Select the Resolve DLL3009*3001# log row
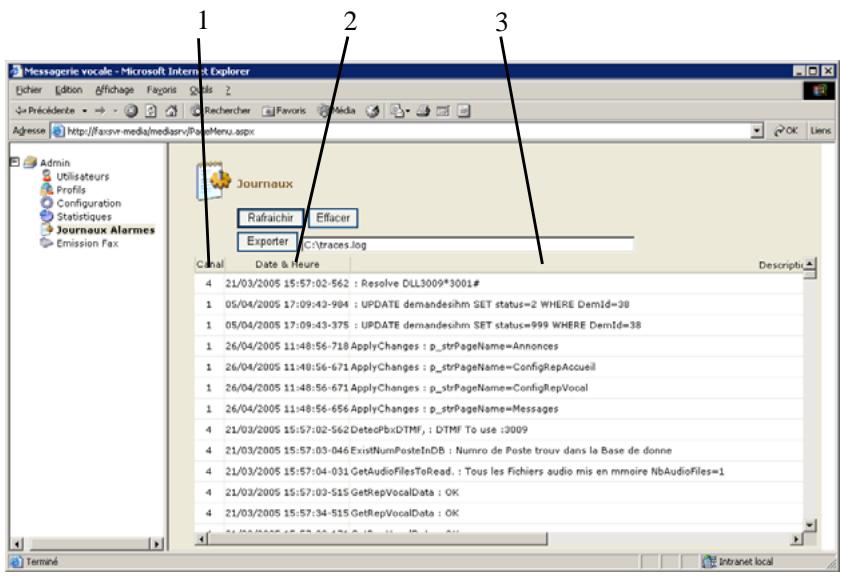This screenshot has height=576, width=843. click(x=498, y=283)
